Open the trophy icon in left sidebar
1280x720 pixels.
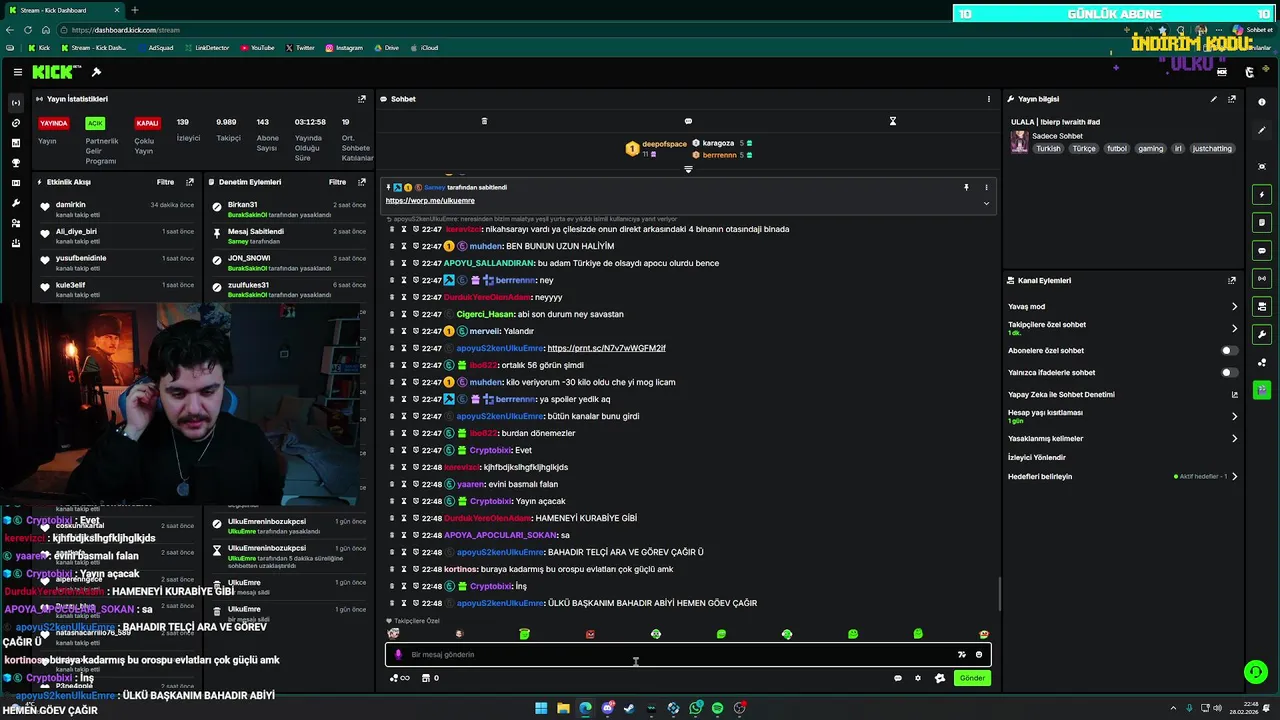coord(15,163)
